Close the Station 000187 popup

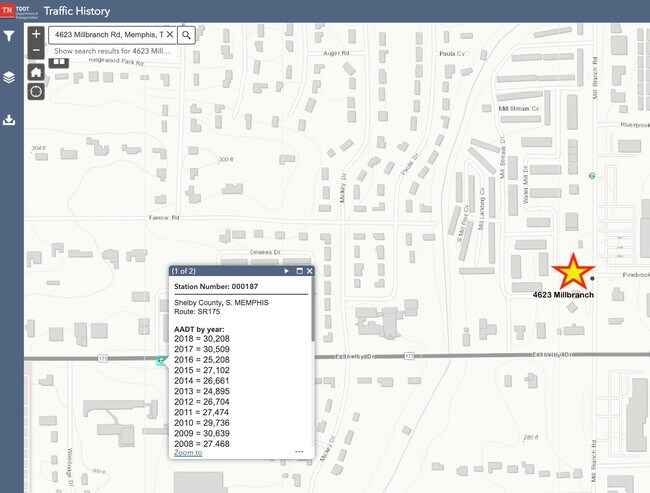click(310, 271)
